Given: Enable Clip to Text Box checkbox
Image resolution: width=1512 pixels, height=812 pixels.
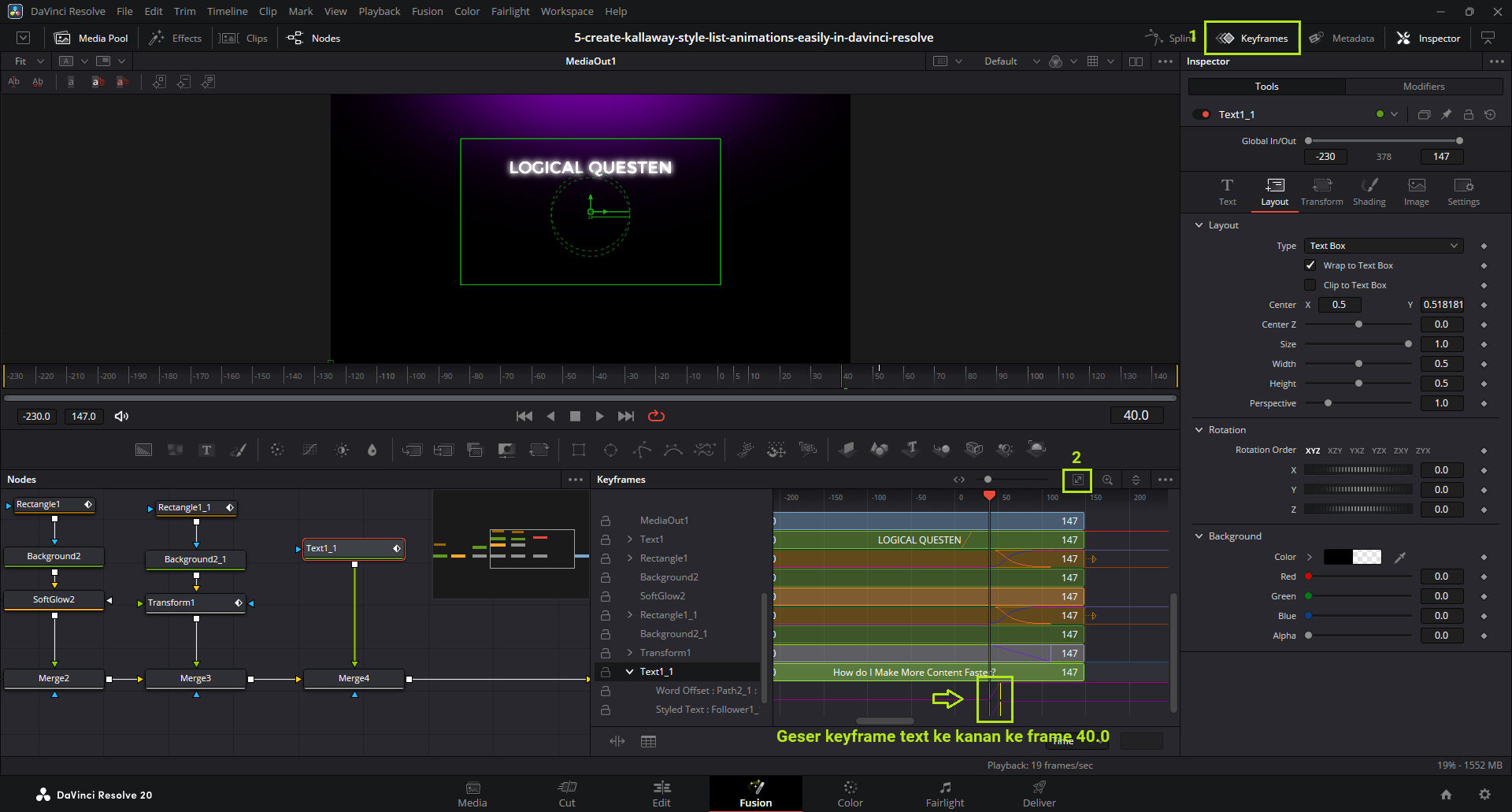Looking at the screenshot, I should [x=1310, y=285].
